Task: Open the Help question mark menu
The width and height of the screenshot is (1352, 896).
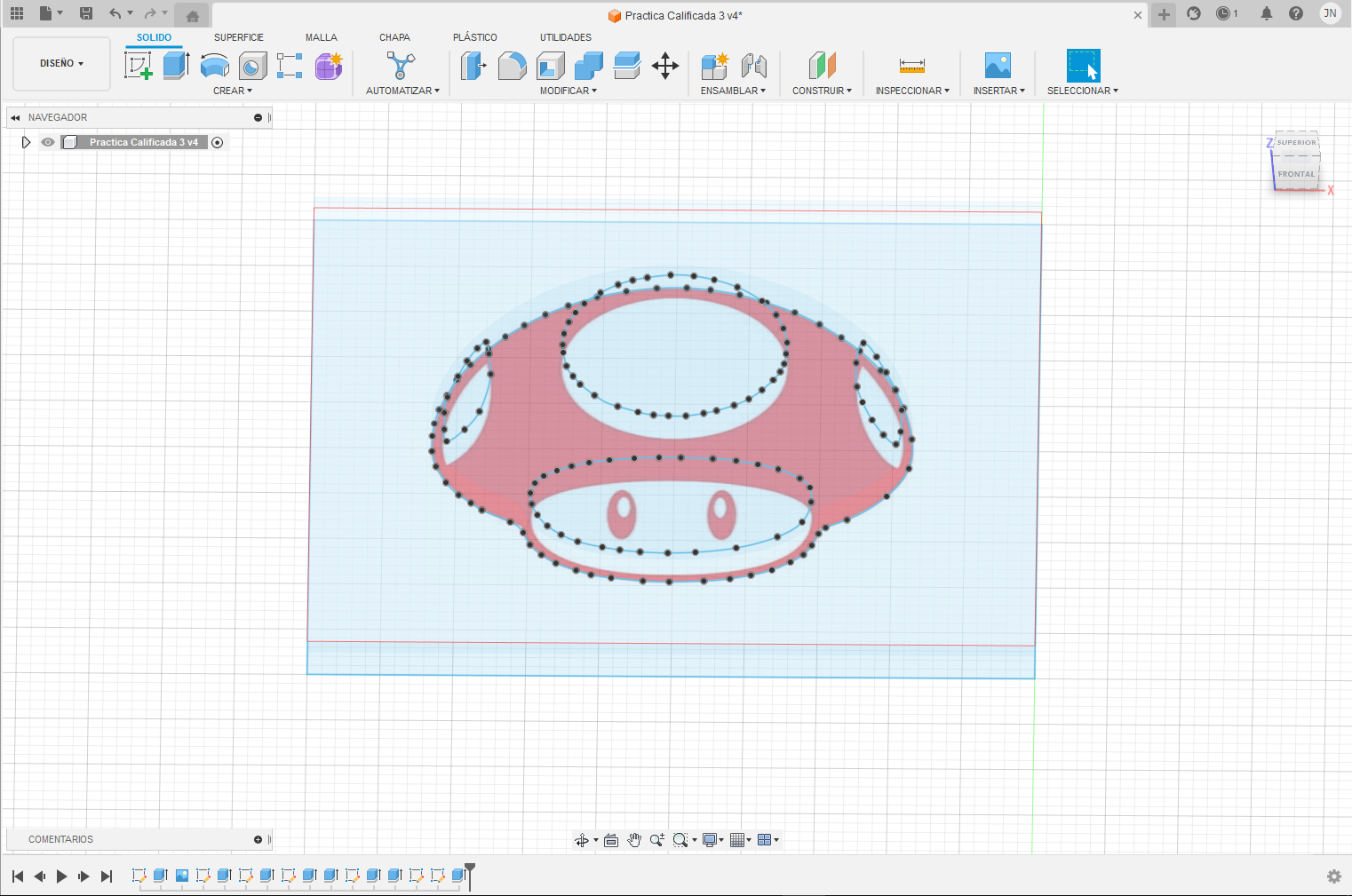Action: pos(1296,13)
